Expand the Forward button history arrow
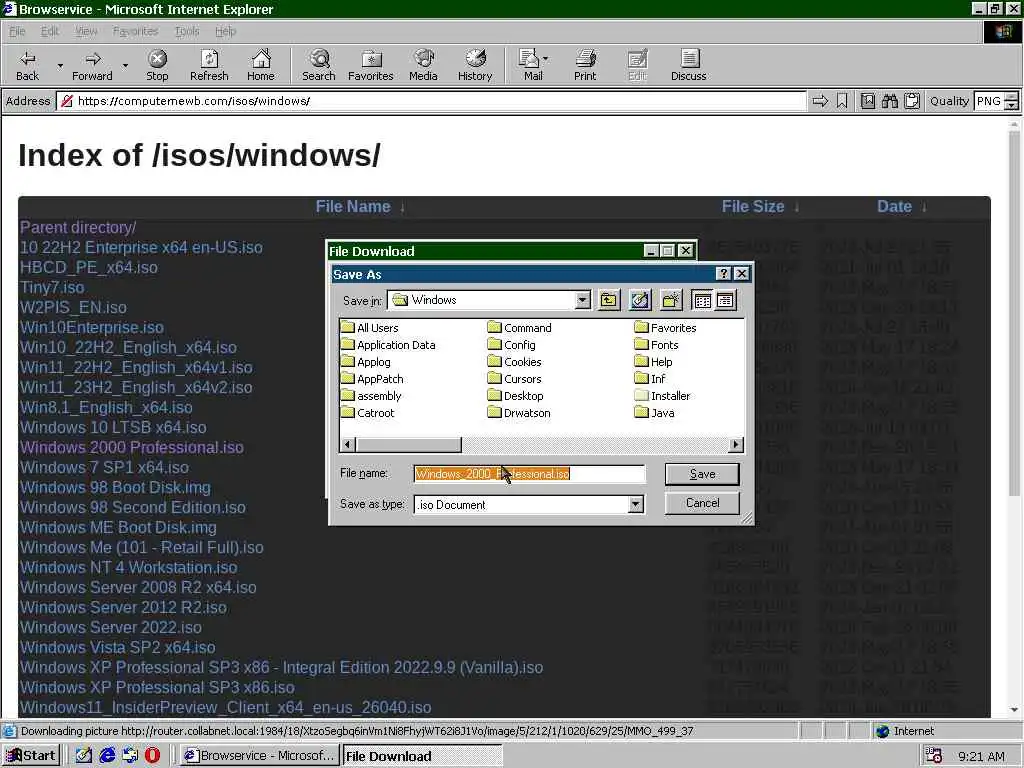The height and width of the screenshot is (768, 1024). 125,65
